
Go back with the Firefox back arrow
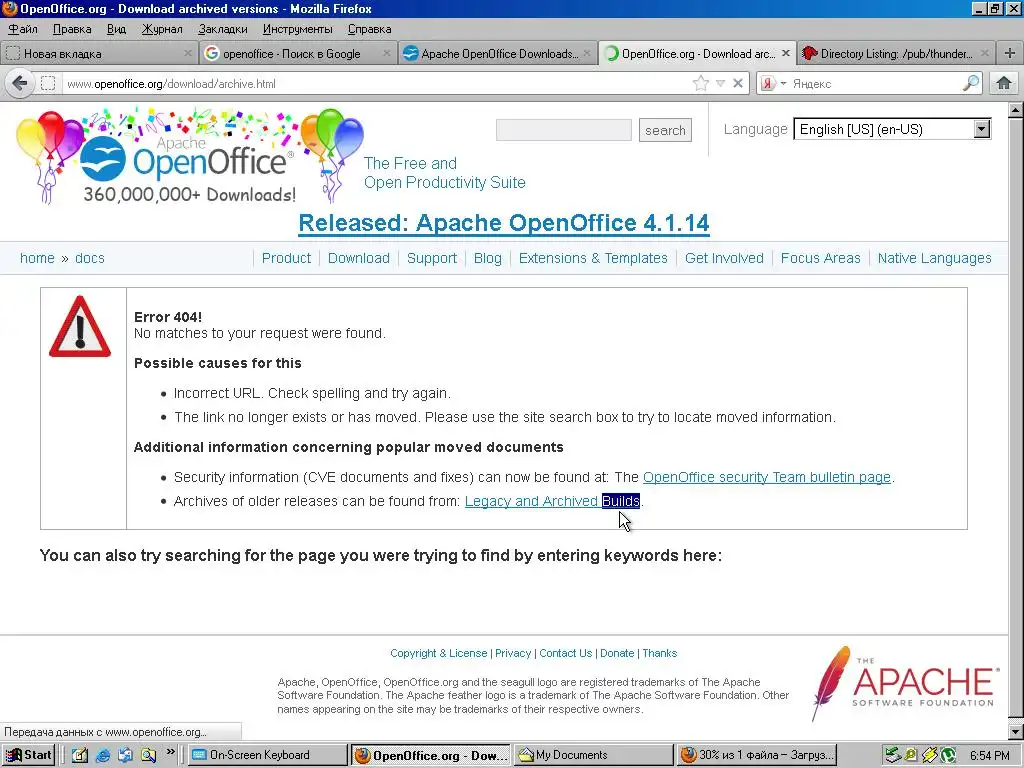pyautogui.click(x=20, y=83)
